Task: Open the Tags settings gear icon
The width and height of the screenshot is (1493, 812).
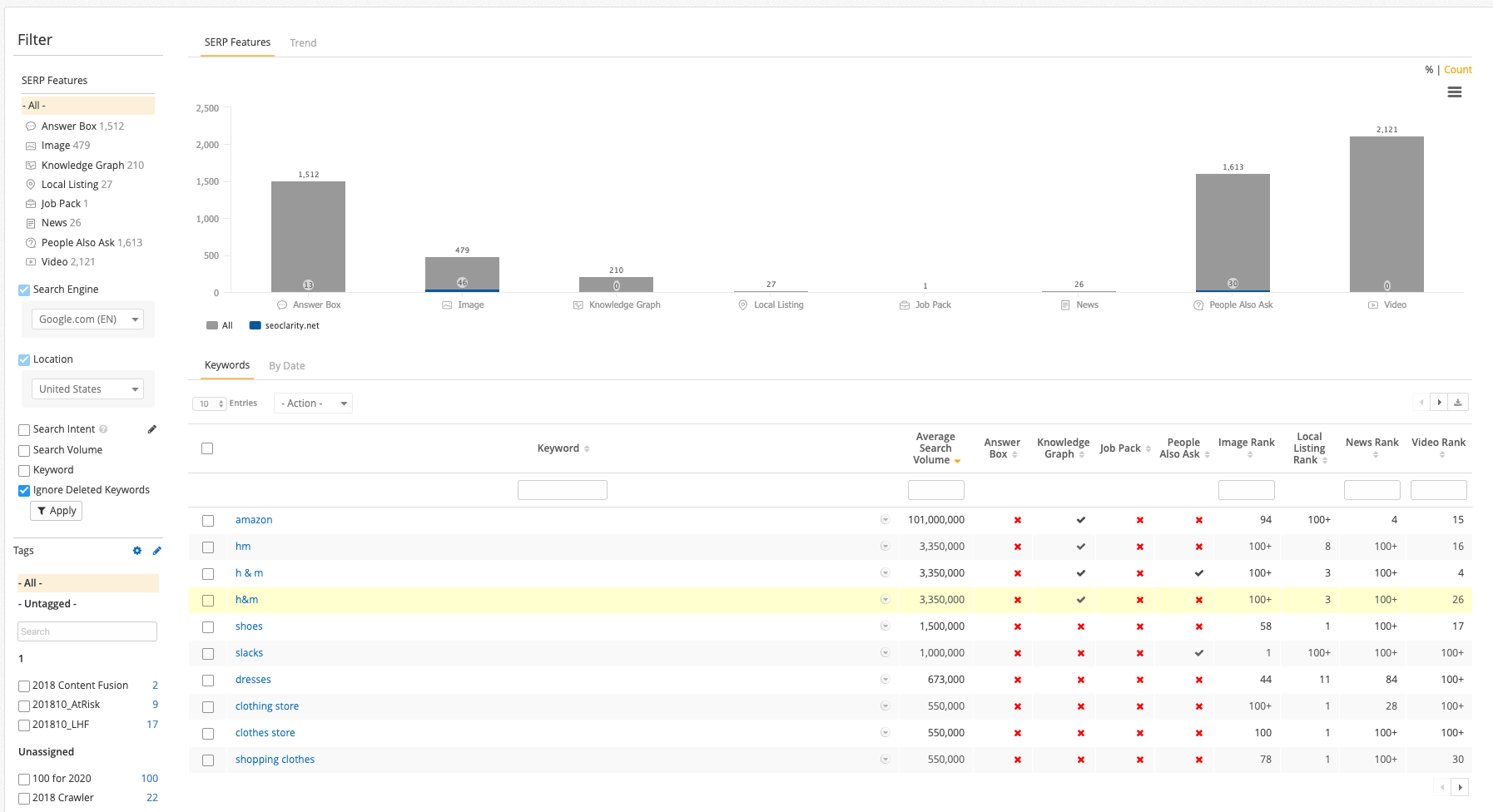Action: [136, 550]
